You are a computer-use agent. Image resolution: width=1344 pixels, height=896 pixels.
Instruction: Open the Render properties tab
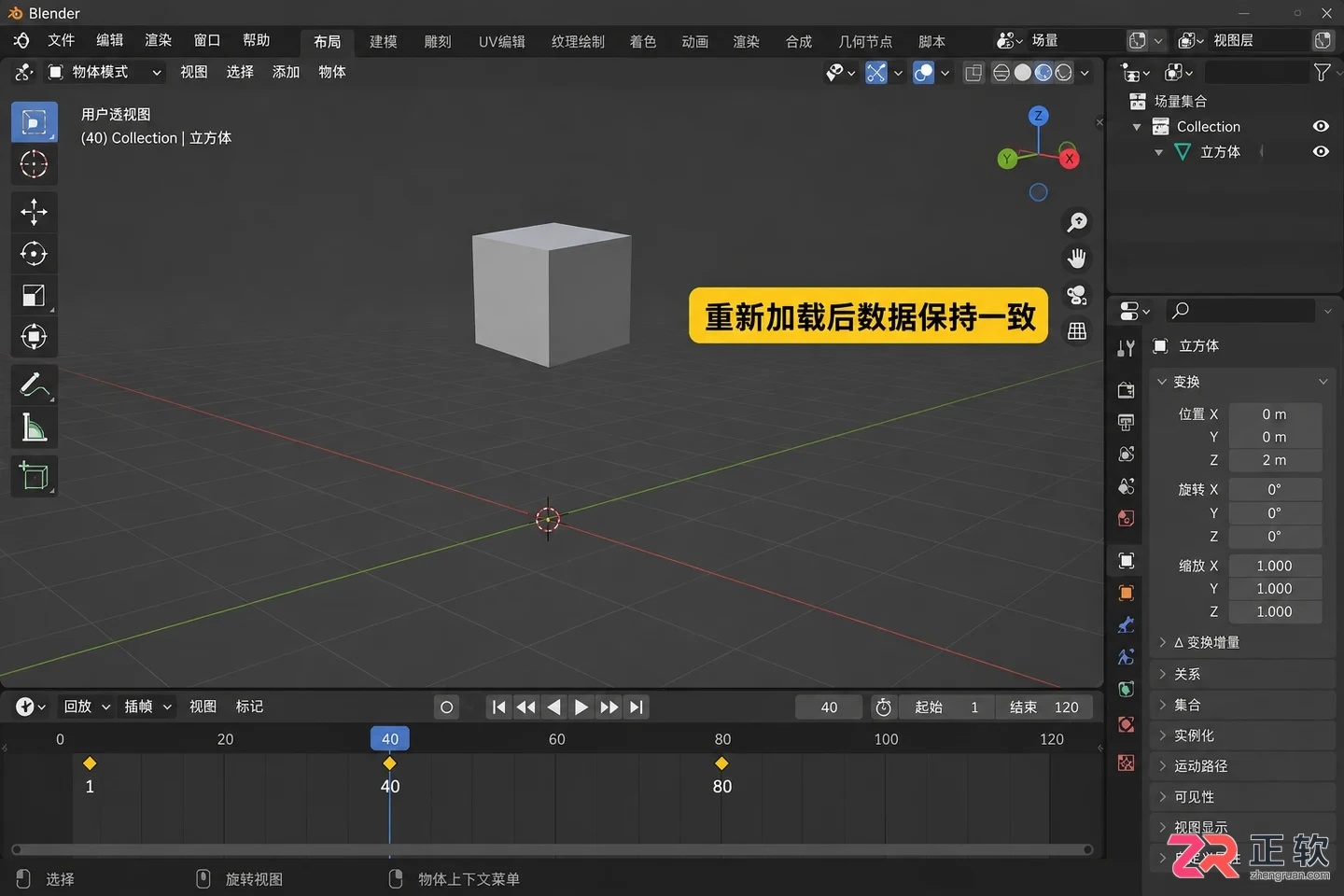[1127, 390]
